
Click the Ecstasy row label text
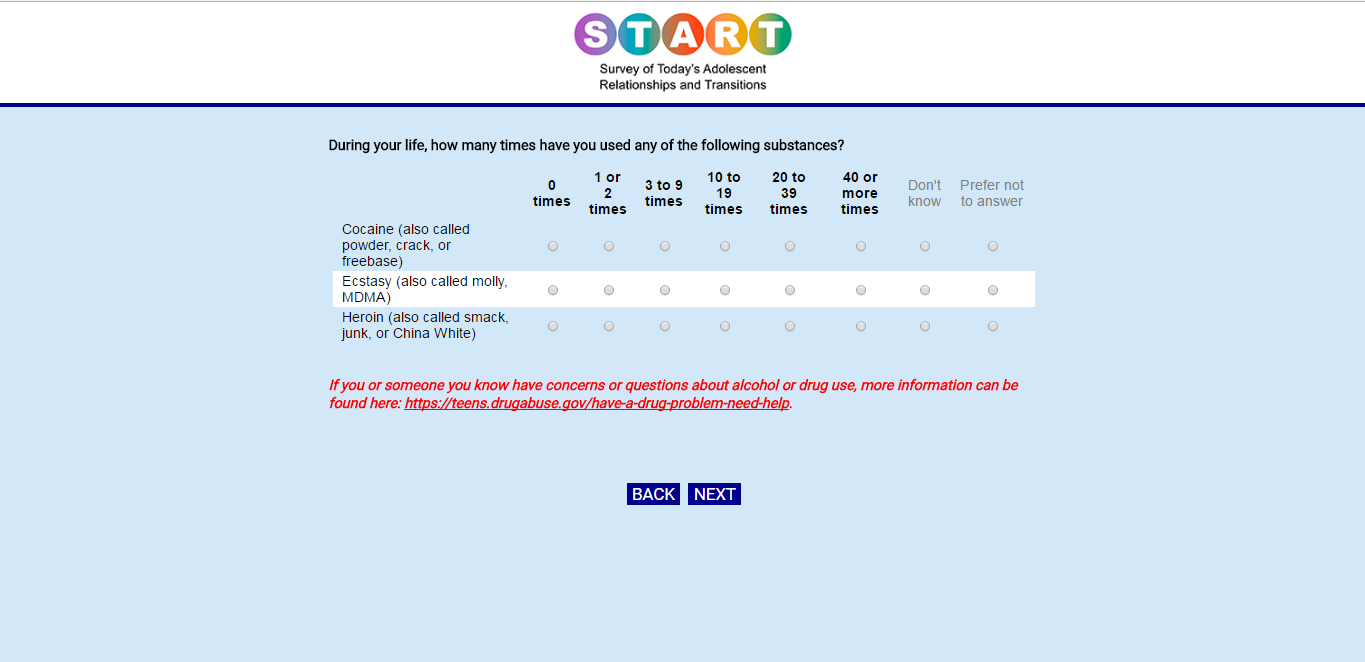425,289
